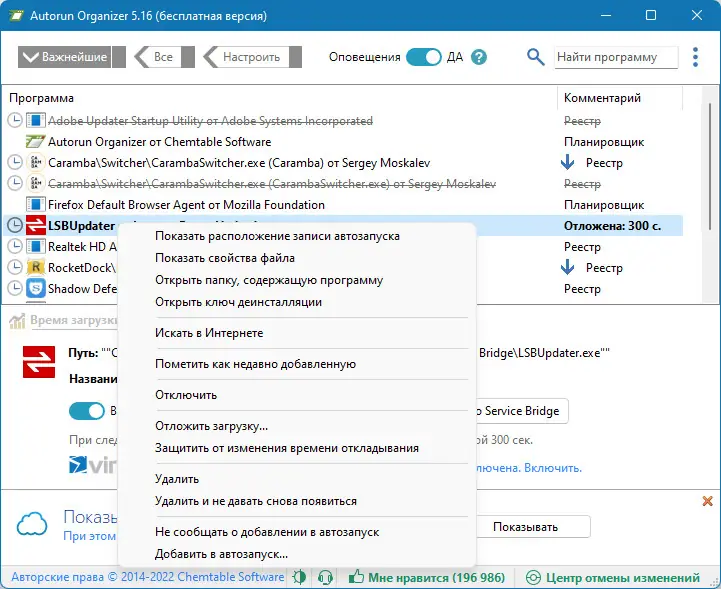Choose Открыть папку, содержащую программу
Image resolution: width=721 pixels, height=589 pixels.
[x=297, y=280]
